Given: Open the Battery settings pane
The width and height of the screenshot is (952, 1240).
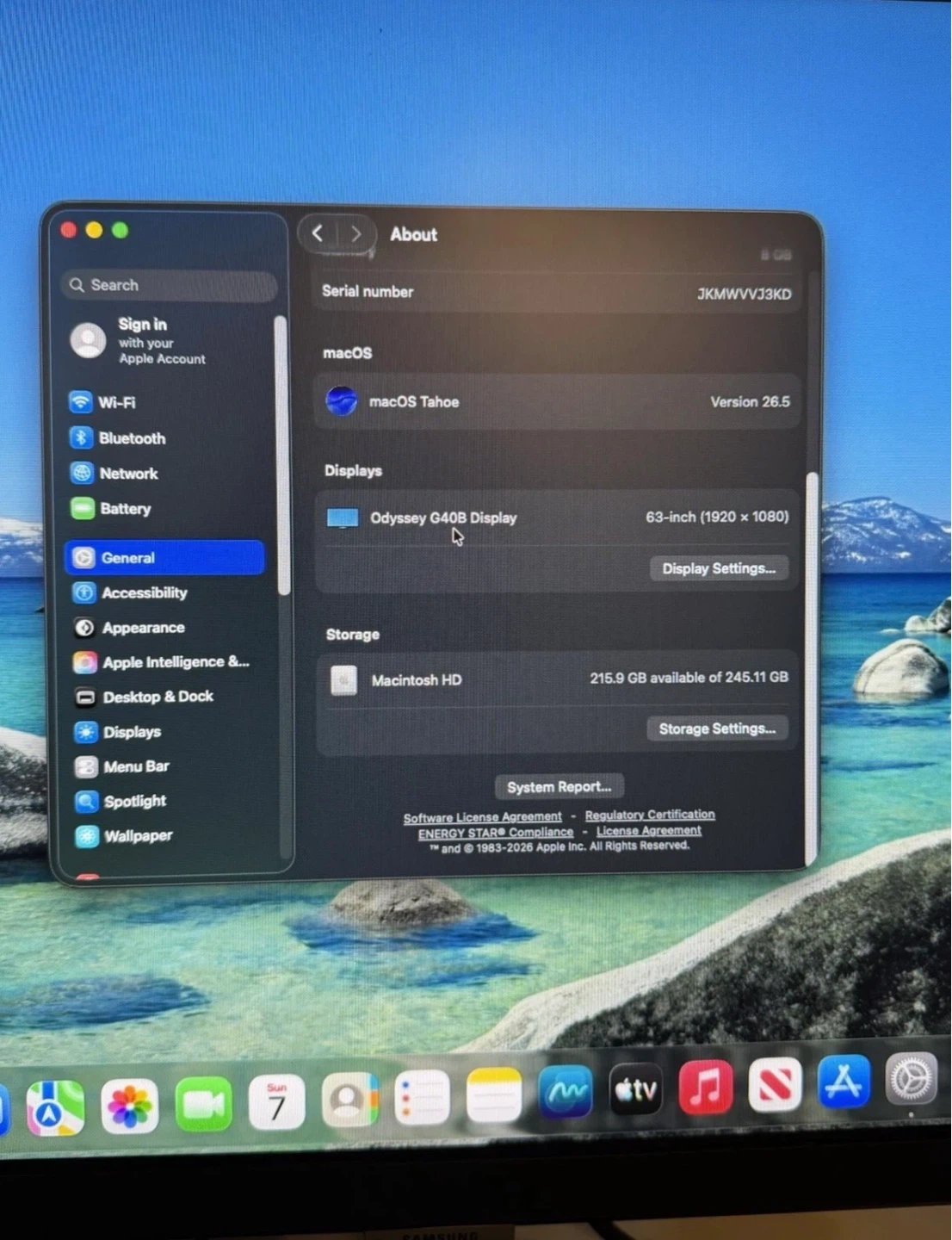Looking at the screenshot, I should [x=111, y=508].
